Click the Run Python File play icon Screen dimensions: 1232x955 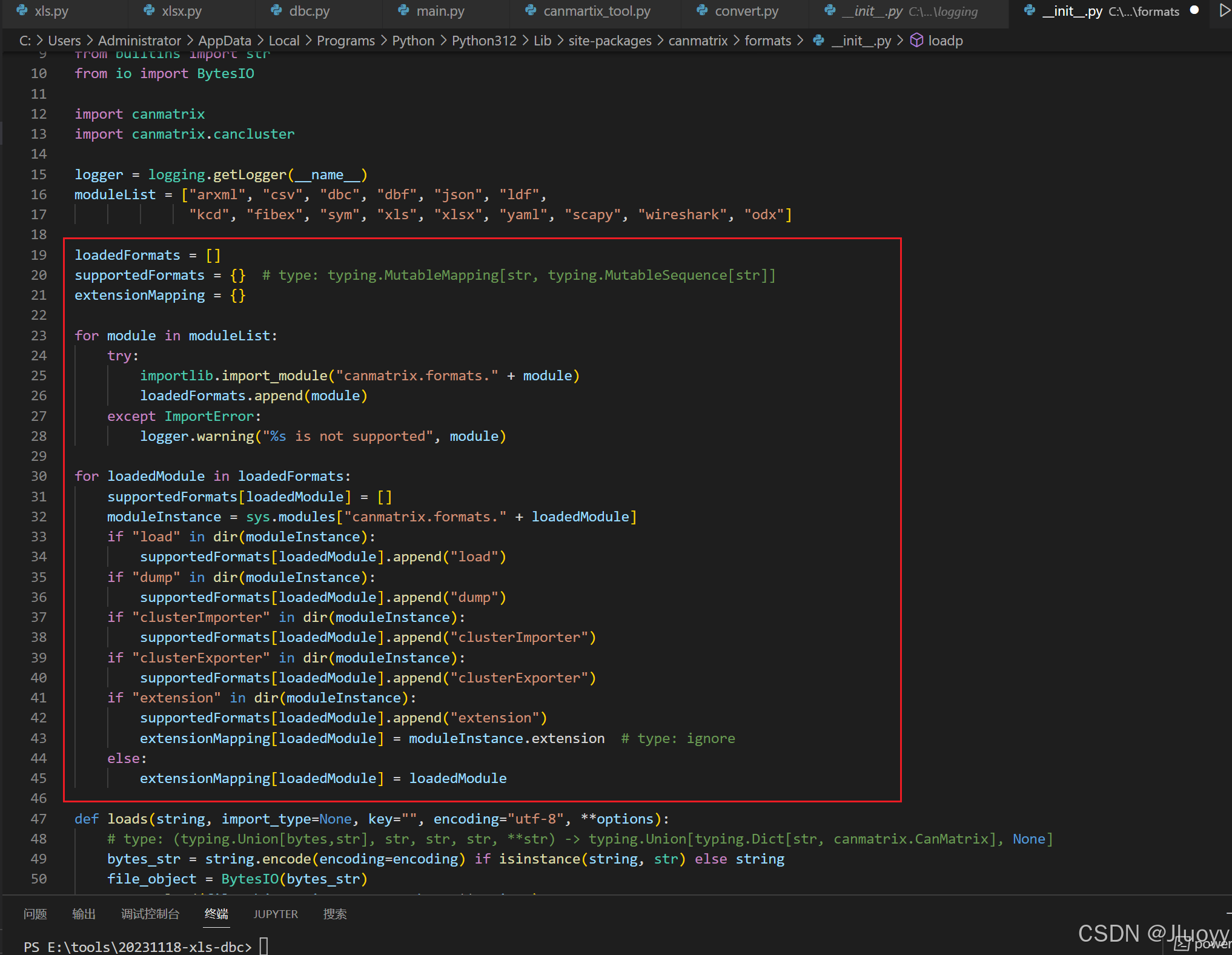pyautogui.click(x=1224, y=10)
